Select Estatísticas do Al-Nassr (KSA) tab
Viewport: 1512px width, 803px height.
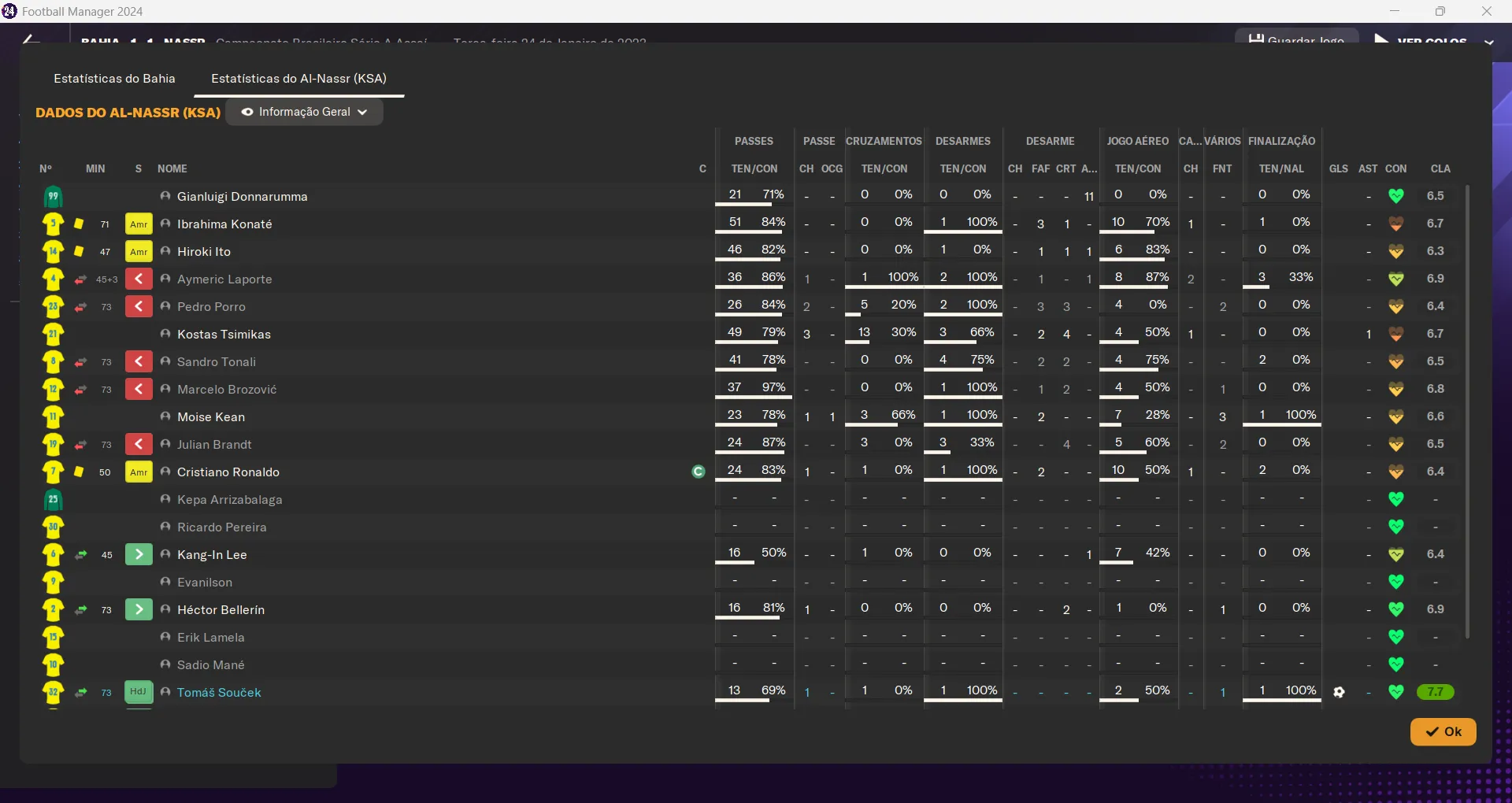tap(298, 79)
